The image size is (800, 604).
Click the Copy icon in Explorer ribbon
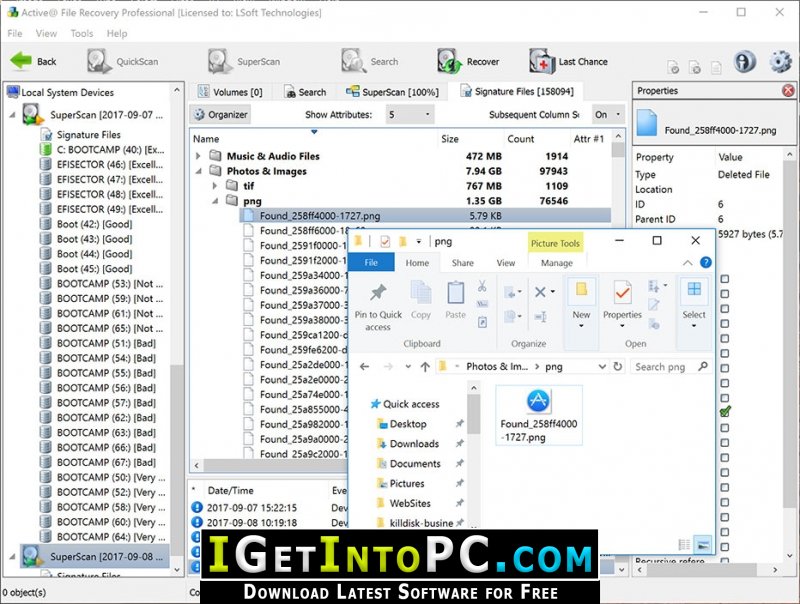[x=421, y=292]
